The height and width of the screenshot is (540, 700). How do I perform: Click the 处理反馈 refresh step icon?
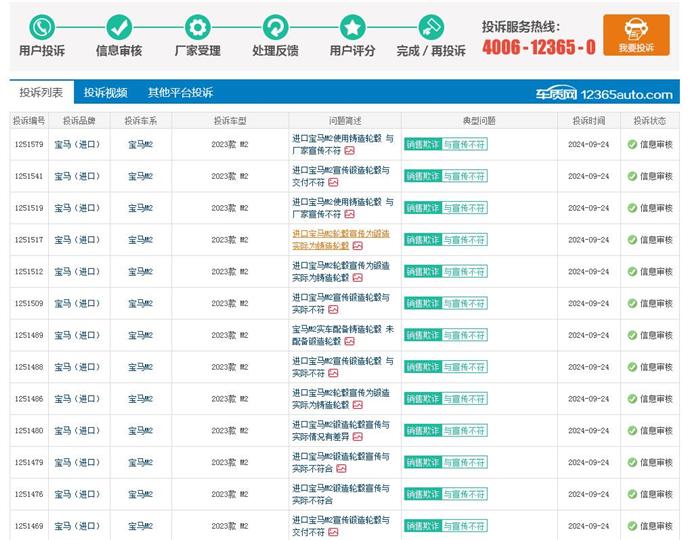coord(275,27)
